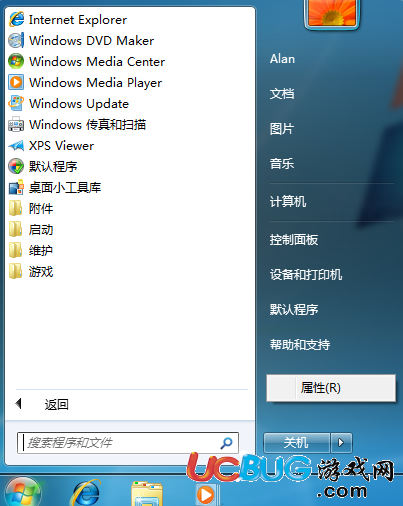Open 控制面板 from right pane

tap(294, 240)
